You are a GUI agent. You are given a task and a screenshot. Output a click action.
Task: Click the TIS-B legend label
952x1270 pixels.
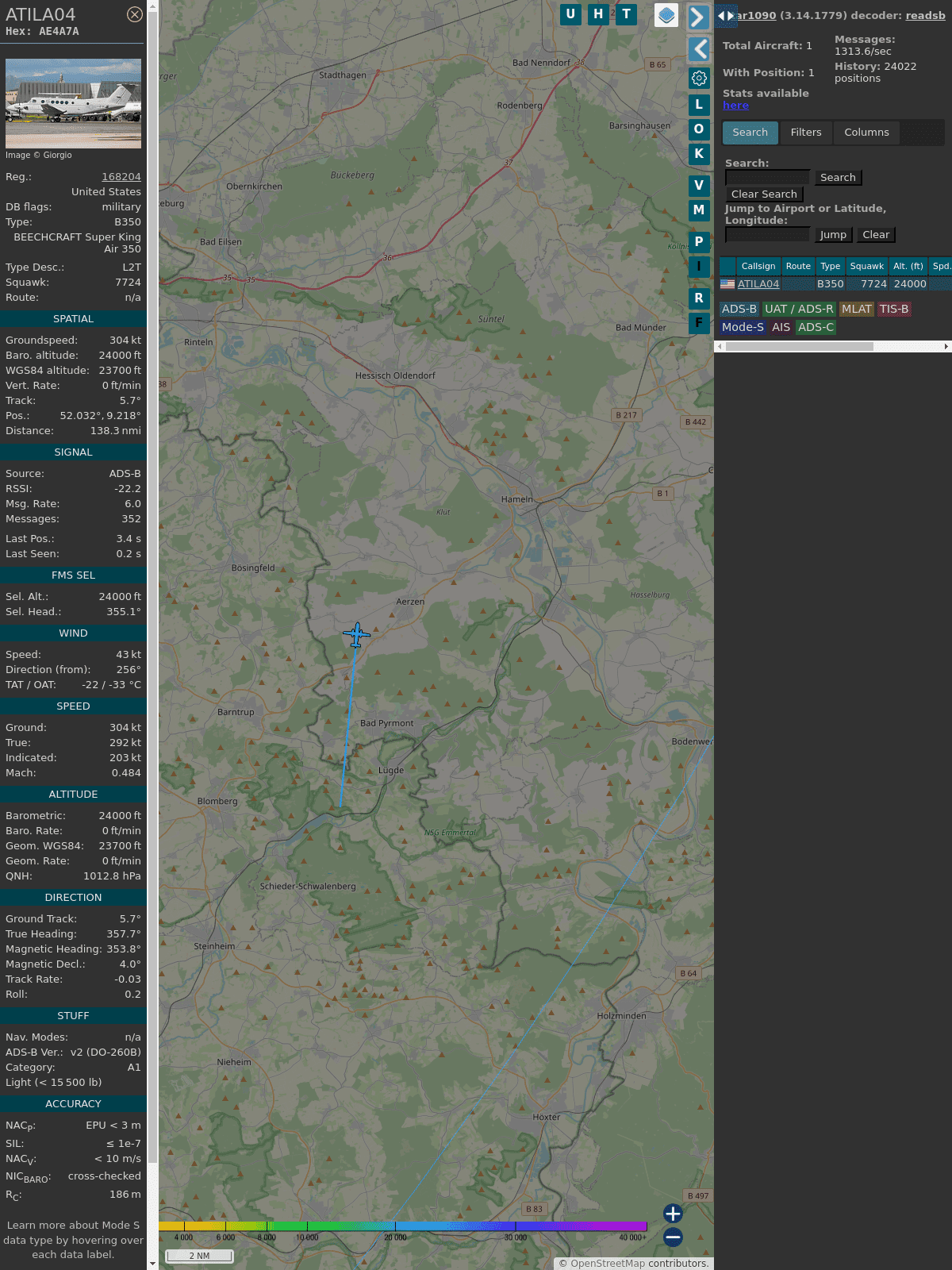click(894, 310)
